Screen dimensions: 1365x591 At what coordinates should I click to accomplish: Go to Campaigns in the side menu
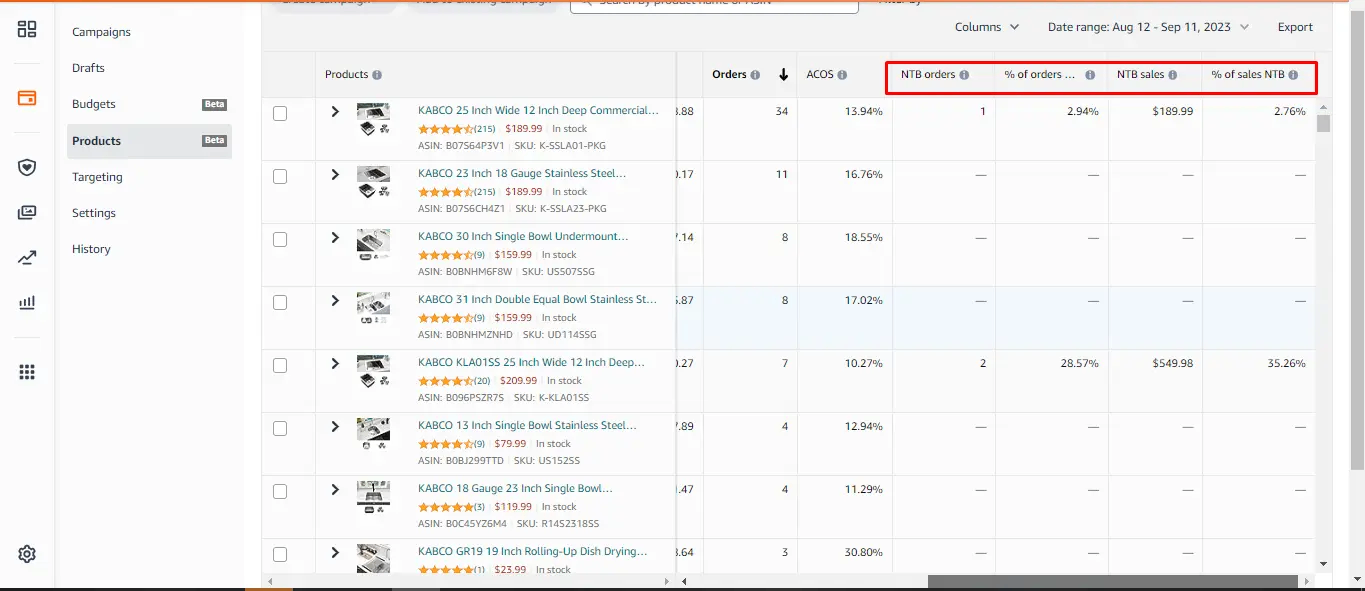pos(101,32)
